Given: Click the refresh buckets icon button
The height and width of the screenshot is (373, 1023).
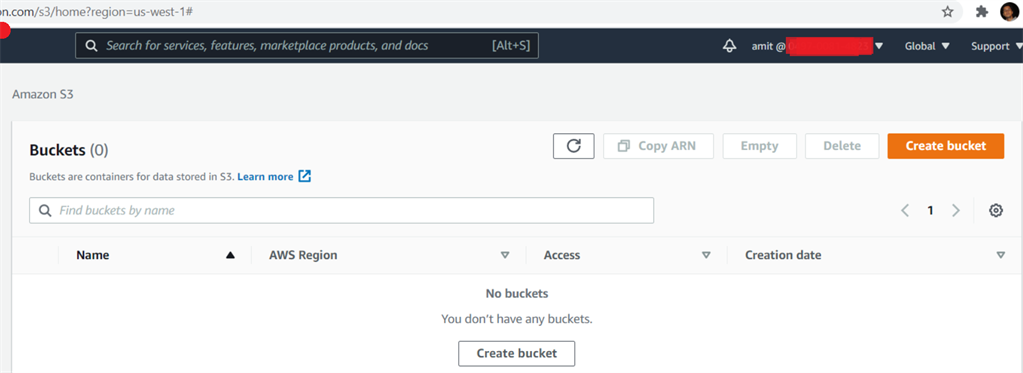Looking at the screenshot, I should [x=573, y=146].
